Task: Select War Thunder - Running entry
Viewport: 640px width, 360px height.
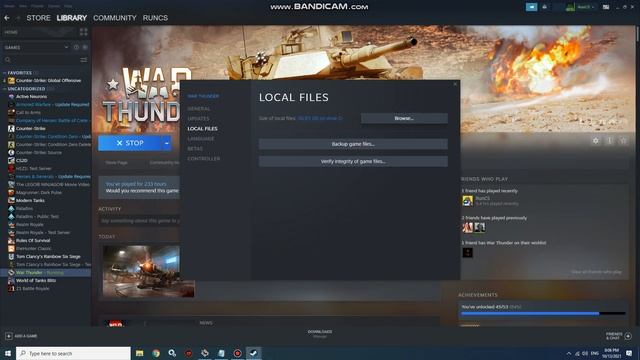Action: pos(46,273)
